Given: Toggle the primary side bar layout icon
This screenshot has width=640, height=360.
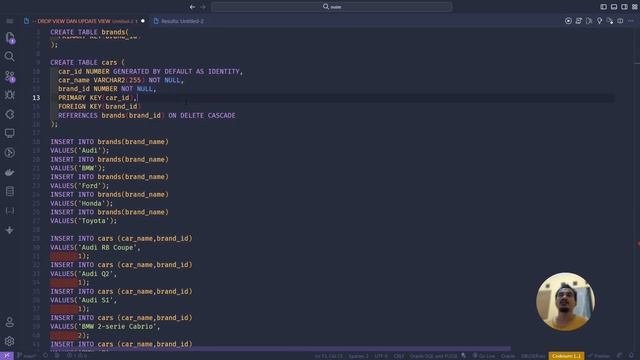Looking at the screenshot, I should 603,7.
